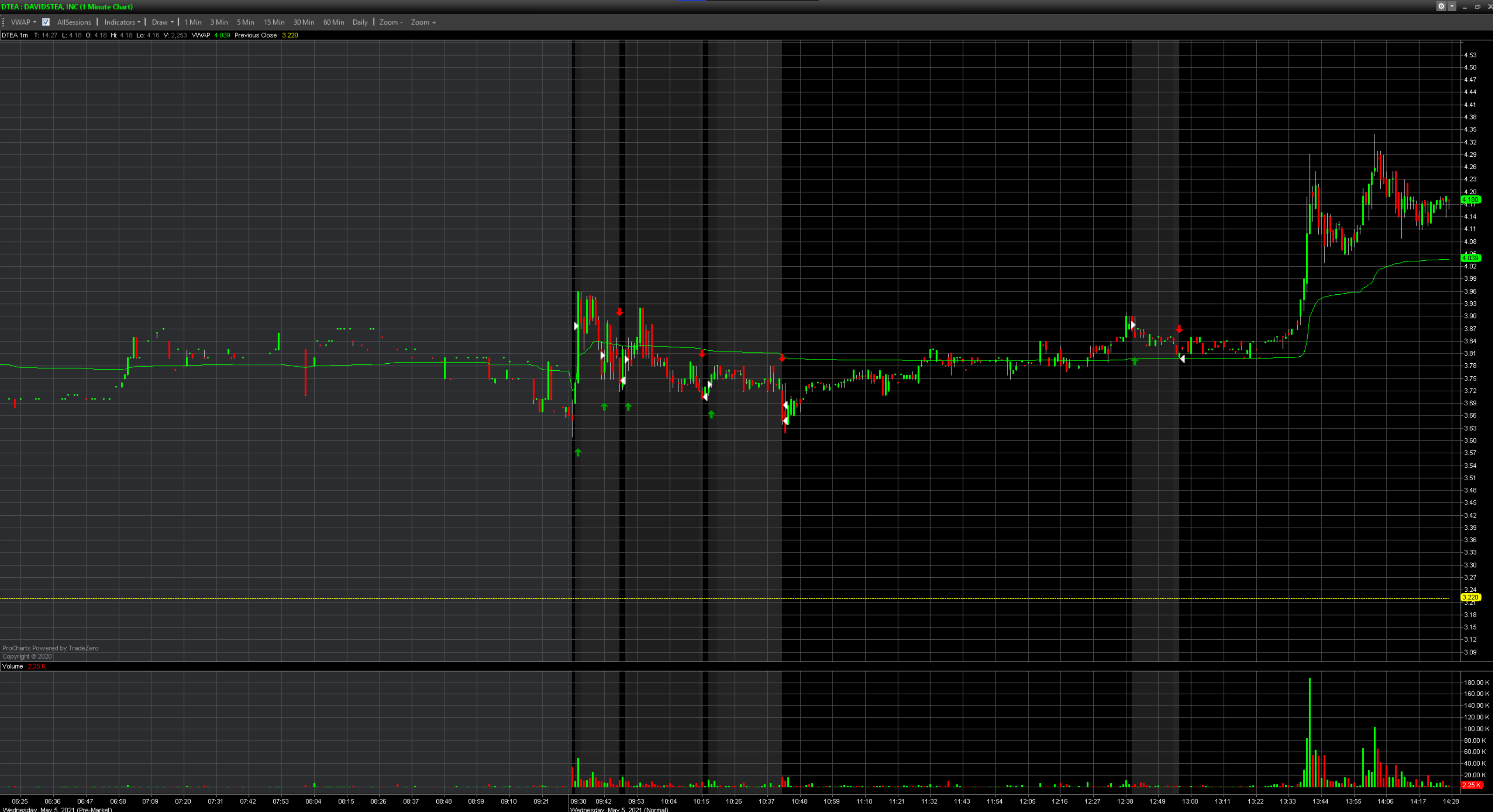Click the Zoom + button

(x=423, y=22)
